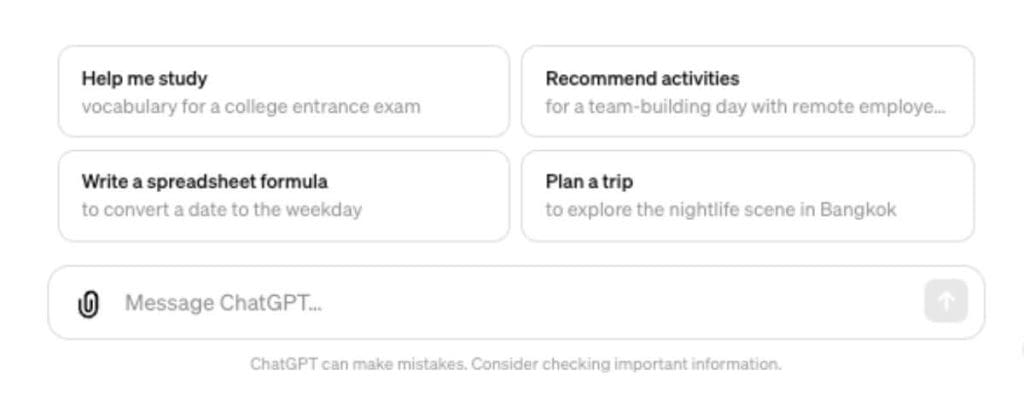Open the 'Write a spreadsheet formula' suggestion
Viewport: 1024px width, 406px height.
point(283,196)
